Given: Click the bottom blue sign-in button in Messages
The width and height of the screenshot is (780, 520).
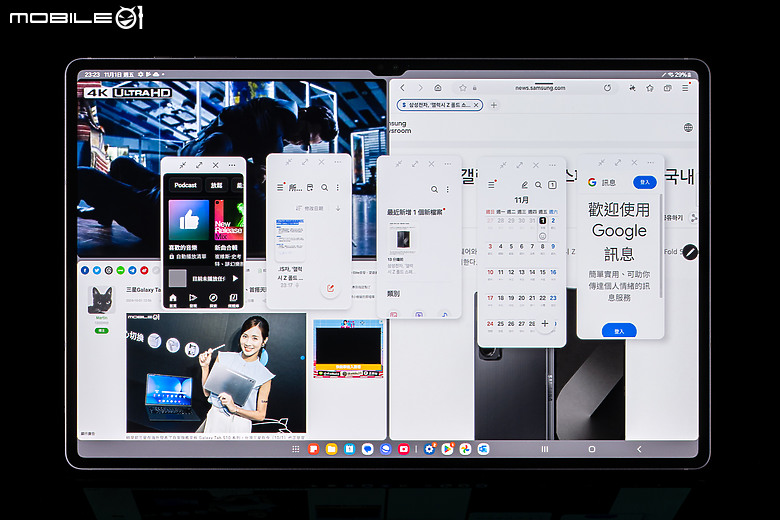Looking at the screenshot, I should click(x=619, y=331).
